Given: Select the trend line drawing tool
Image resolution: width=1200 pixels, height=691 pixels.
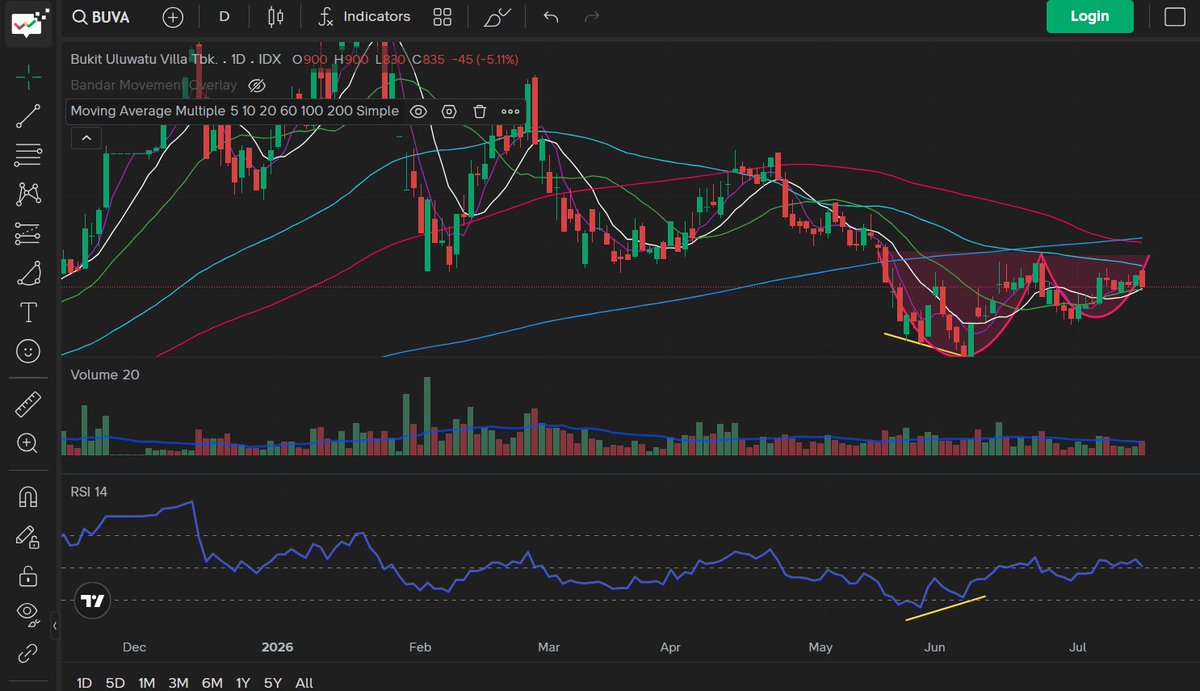Looking at the screenshot, I should point(28,116).
